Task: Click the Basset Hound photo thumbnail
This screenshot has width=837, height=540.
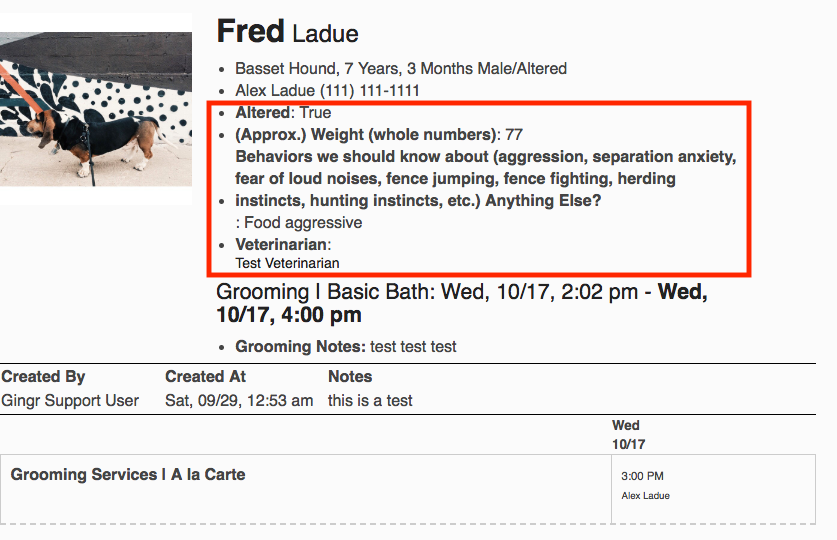Action: coord(96,109)
